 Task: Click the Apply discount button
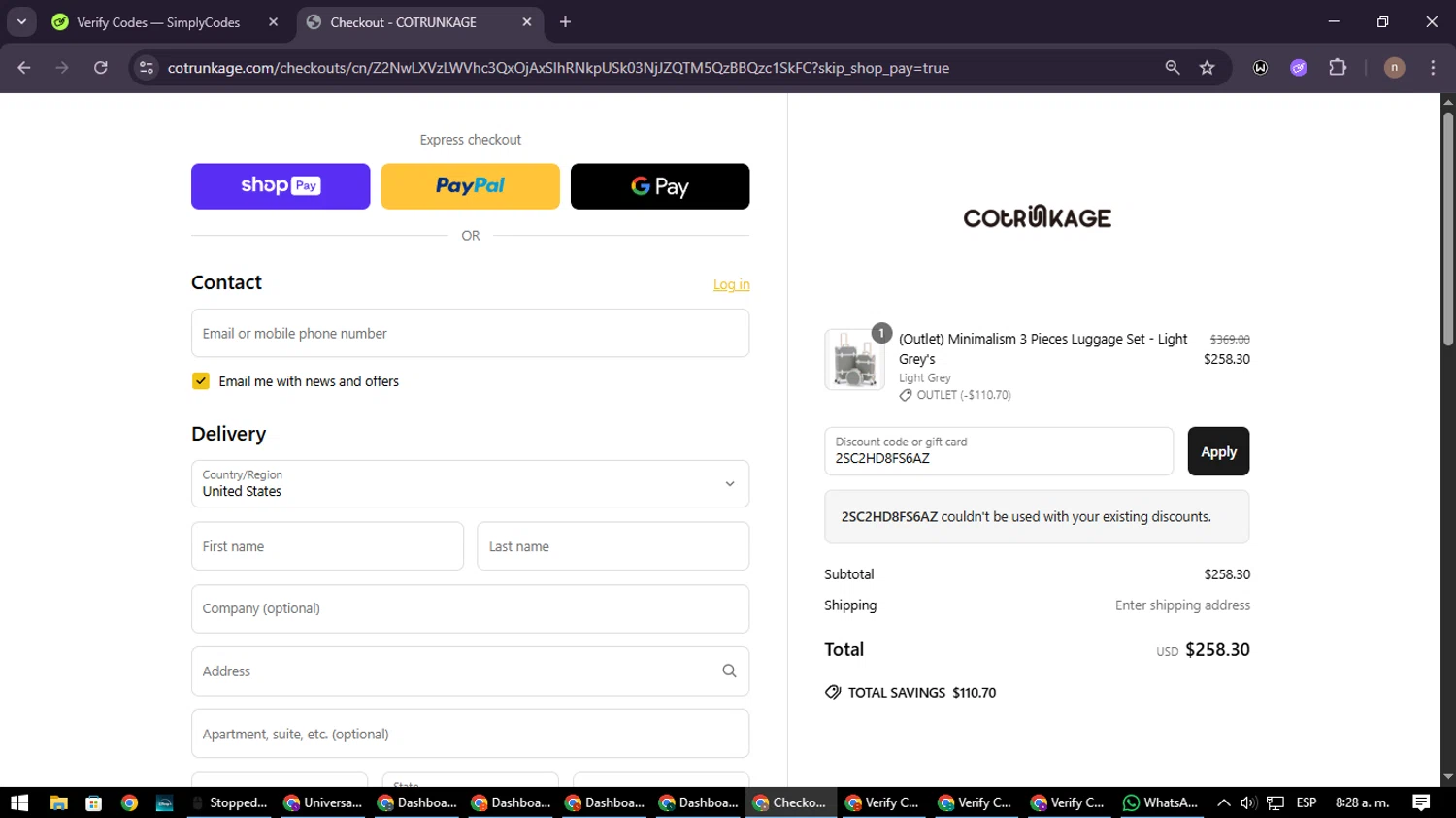click(1218, 451)
